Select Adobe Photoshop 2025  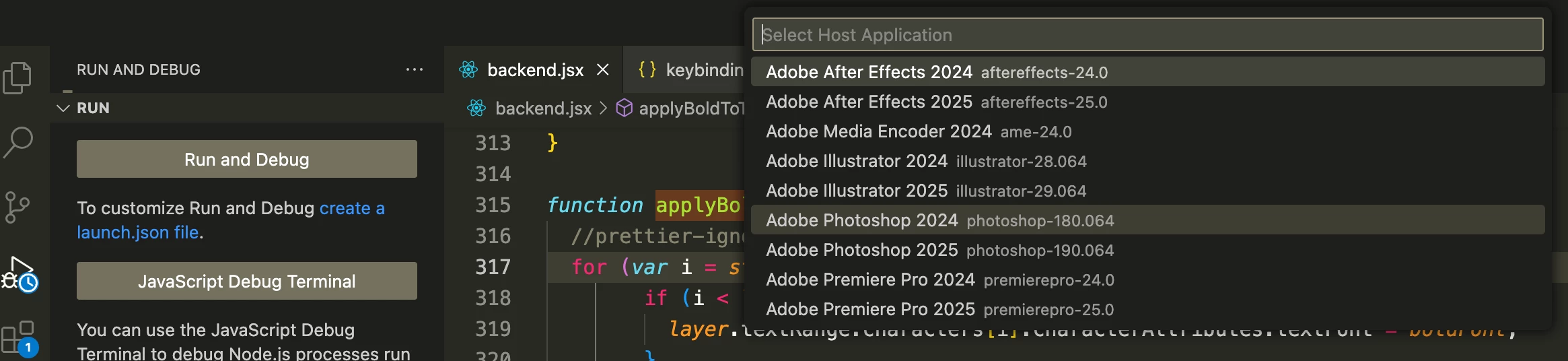(1147, 249)
